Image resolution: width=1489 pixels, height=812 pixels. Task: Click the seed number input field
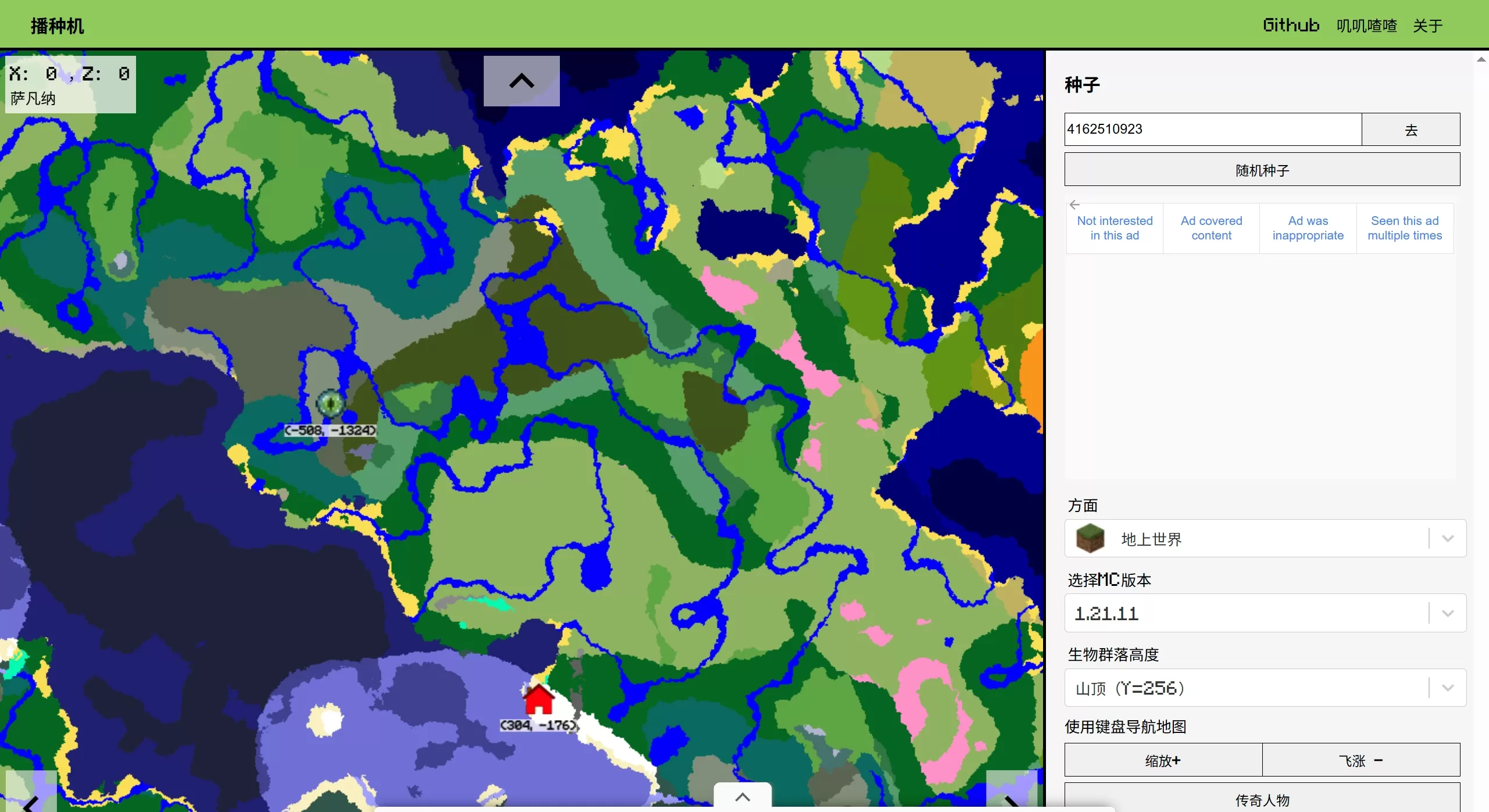click(x=1212, y=130)
